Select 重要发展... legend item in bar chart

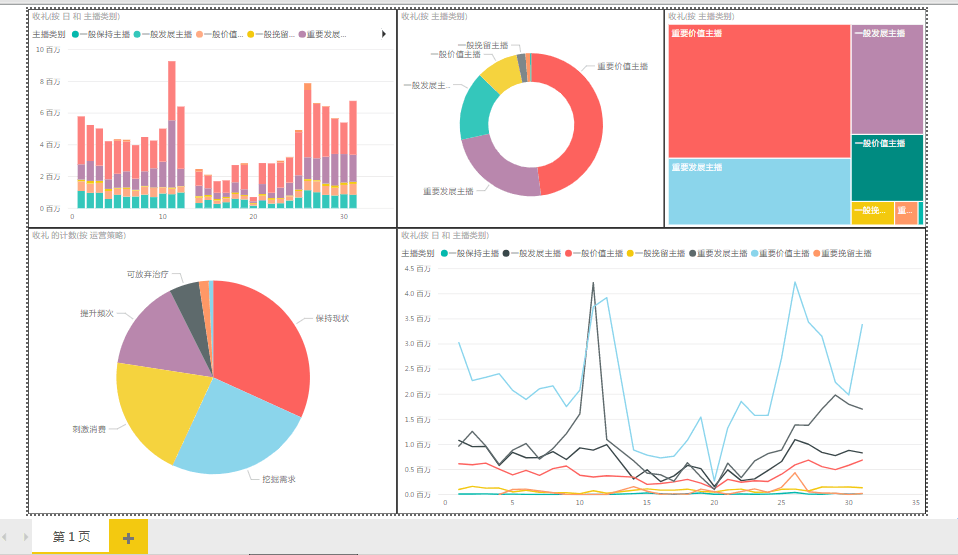tap(323, 34)
